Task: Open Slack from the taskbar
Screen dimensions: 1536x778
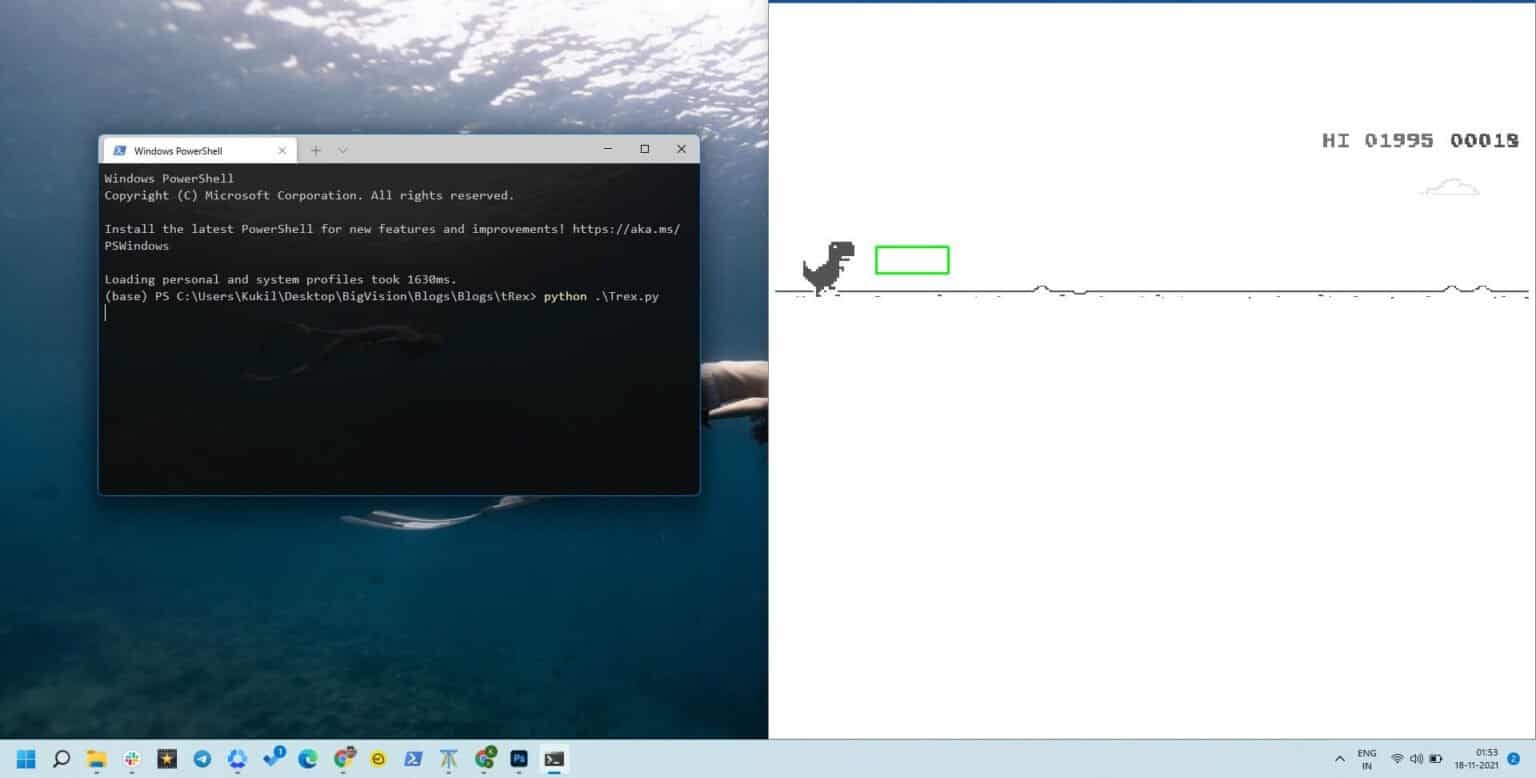Action: coord(131,759)
